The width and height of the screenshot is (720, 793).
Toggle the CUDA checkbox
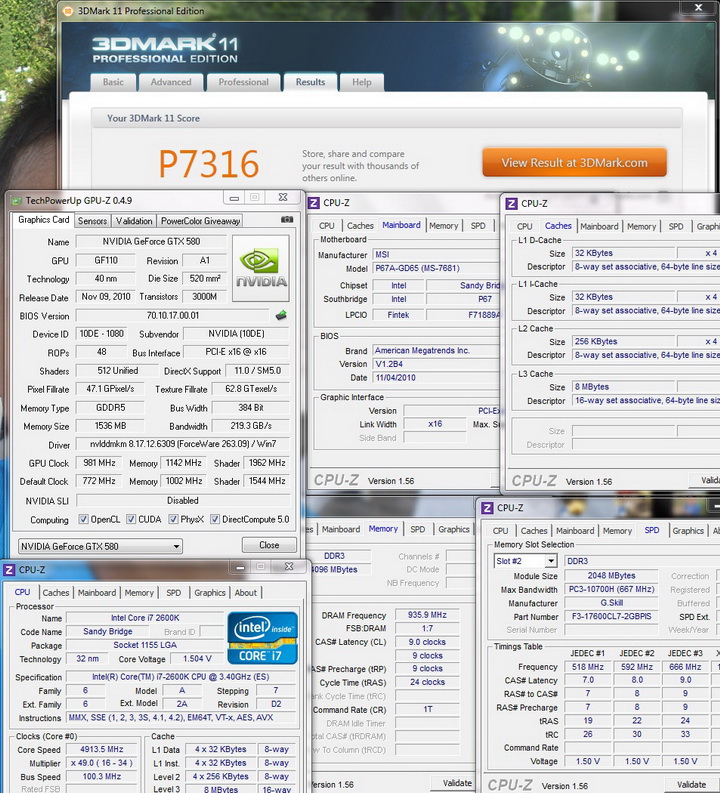[x=131, y=519]
